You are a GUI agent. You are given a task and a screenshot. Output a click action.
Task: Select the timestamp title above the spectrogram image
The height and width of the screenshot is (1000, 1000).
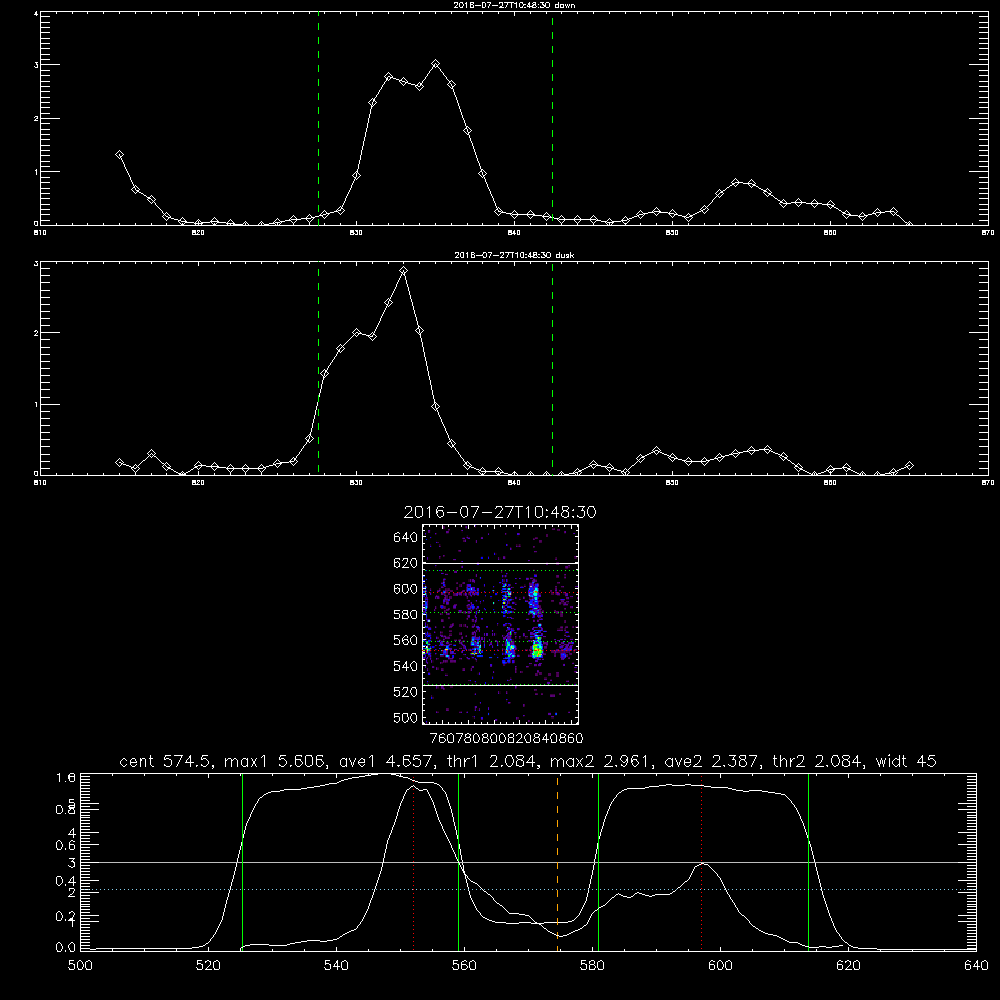(x=500, y=512)
